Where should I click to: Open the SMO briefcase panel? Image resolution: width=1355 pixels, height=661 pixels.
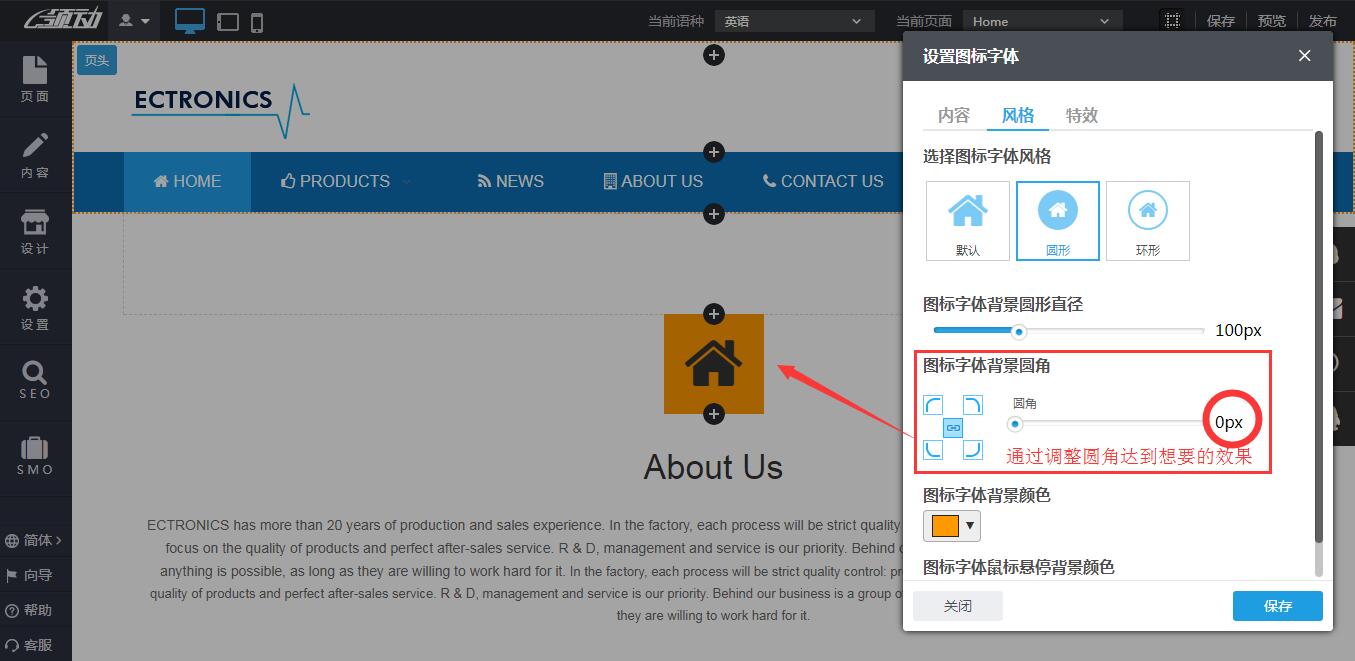pos(35,456)
